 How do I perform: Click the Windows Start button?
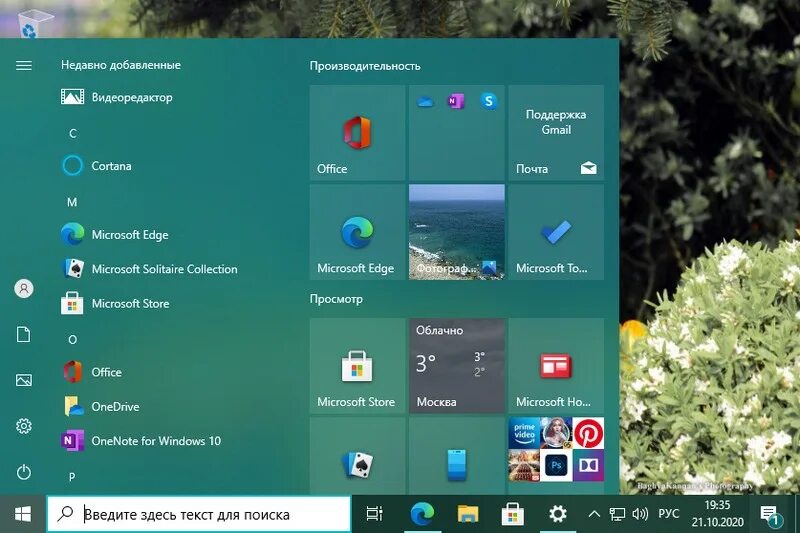pyautogui.click(x=23, y=514)
